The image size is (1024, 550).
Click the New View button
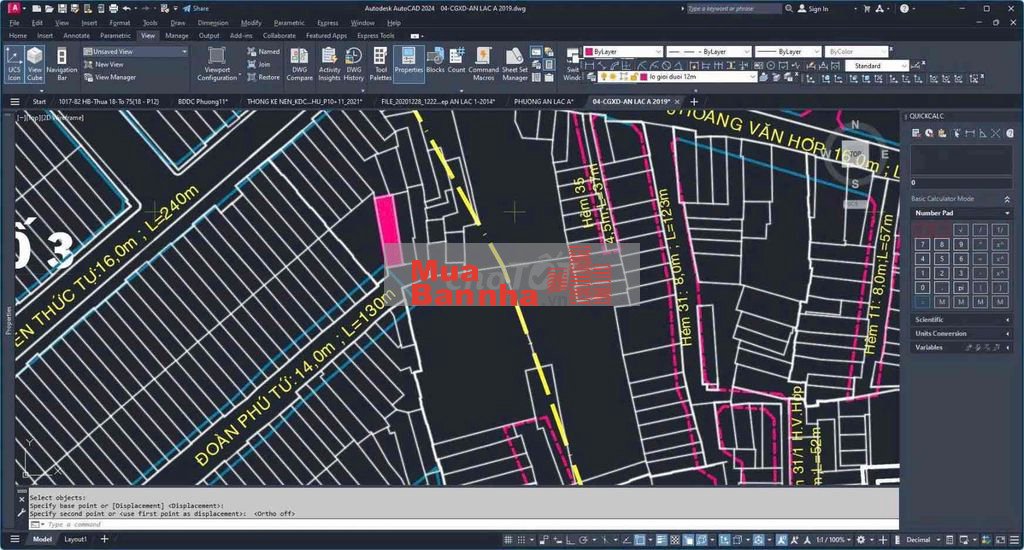pos(109,64)
